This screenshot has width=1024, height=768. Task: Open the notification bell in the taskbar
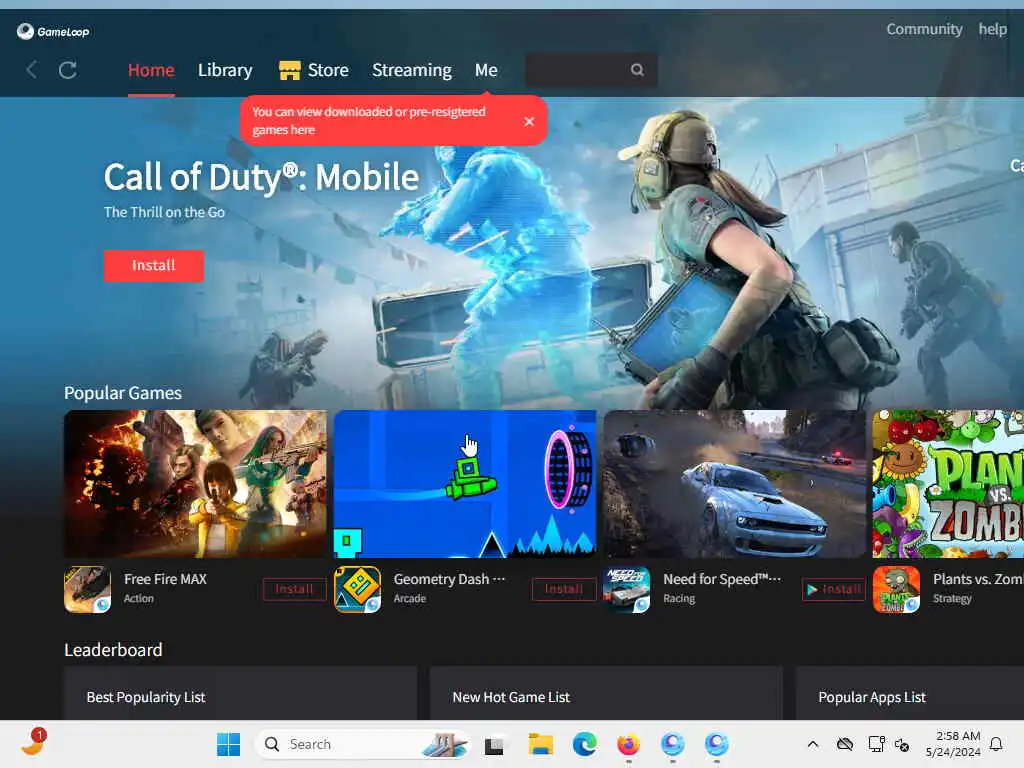pos(996,744)
